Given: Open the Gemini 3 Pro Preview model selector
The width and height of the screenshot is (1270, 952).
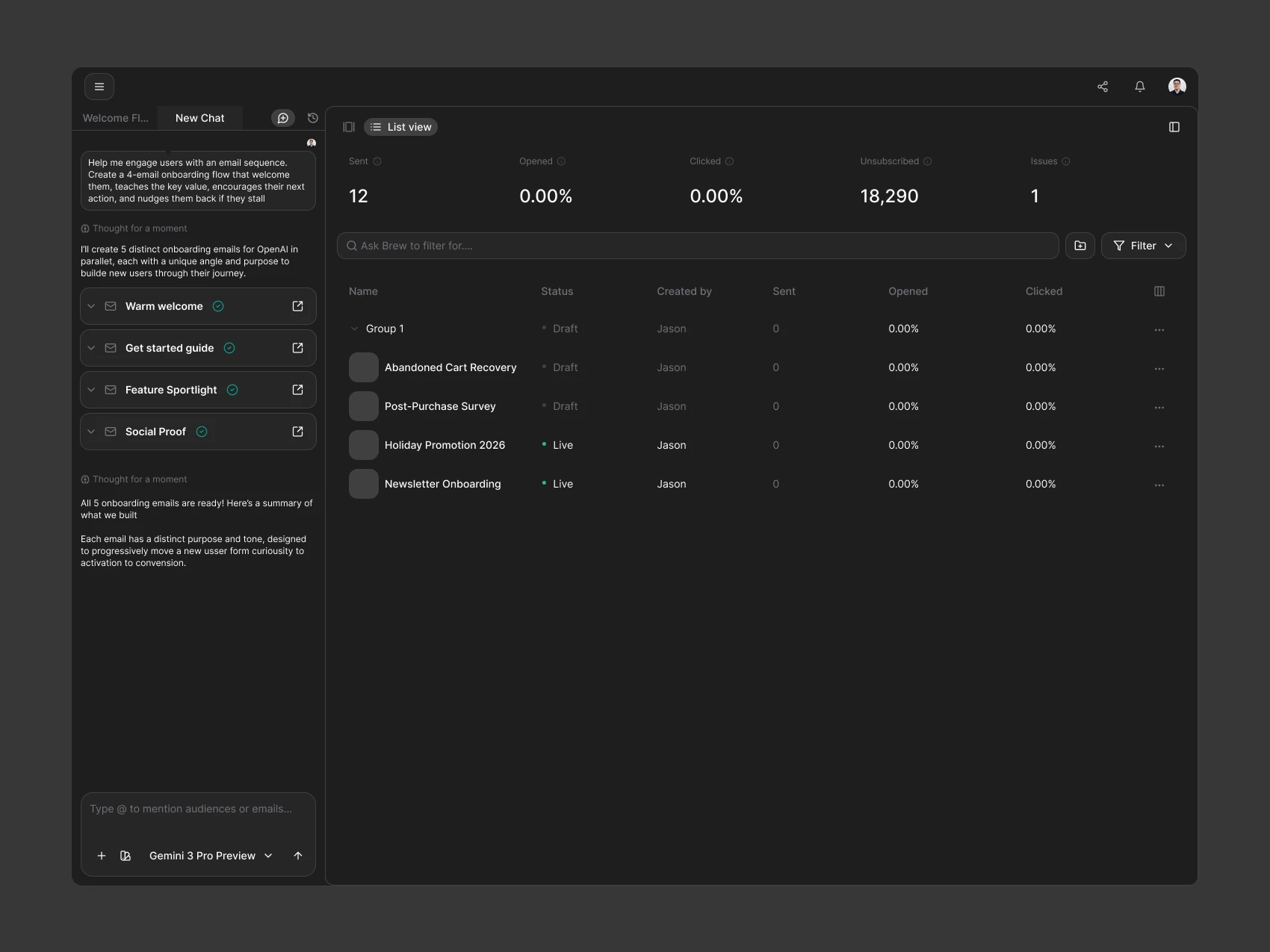Looking at the screenshot, I should tap(211, 856).
